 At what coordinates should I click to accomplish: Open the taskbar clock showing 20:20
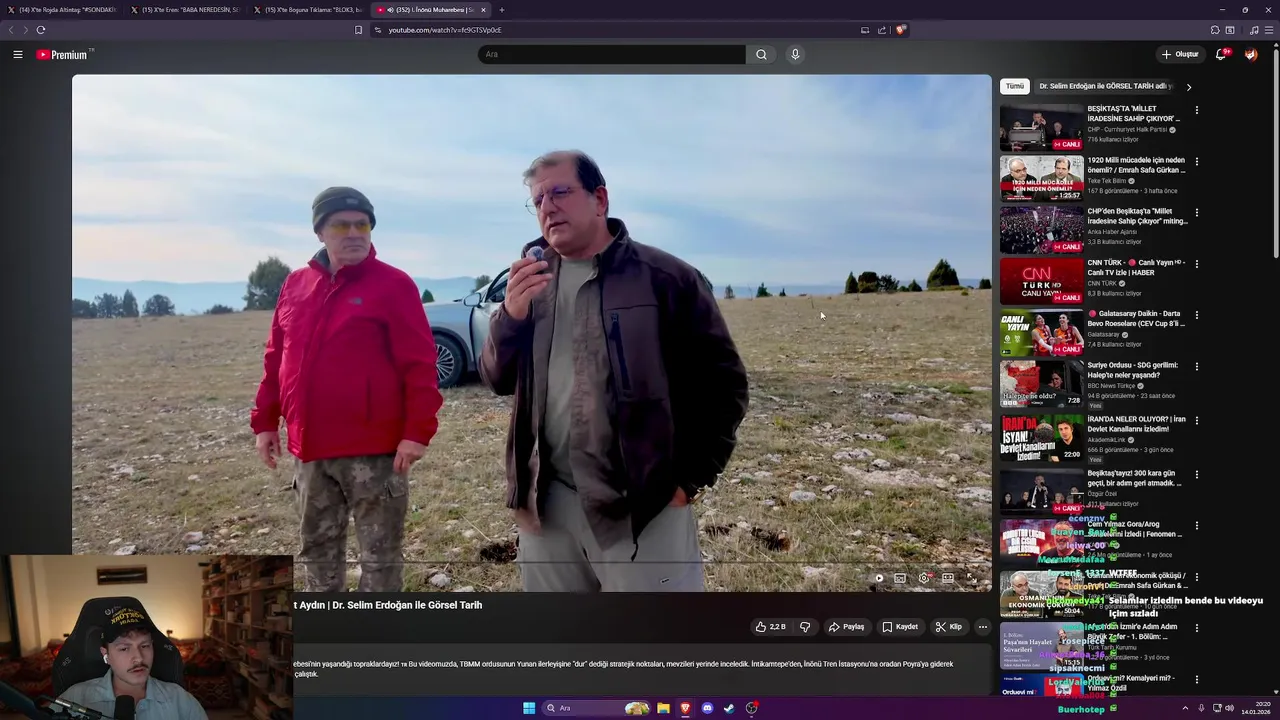1254,708
